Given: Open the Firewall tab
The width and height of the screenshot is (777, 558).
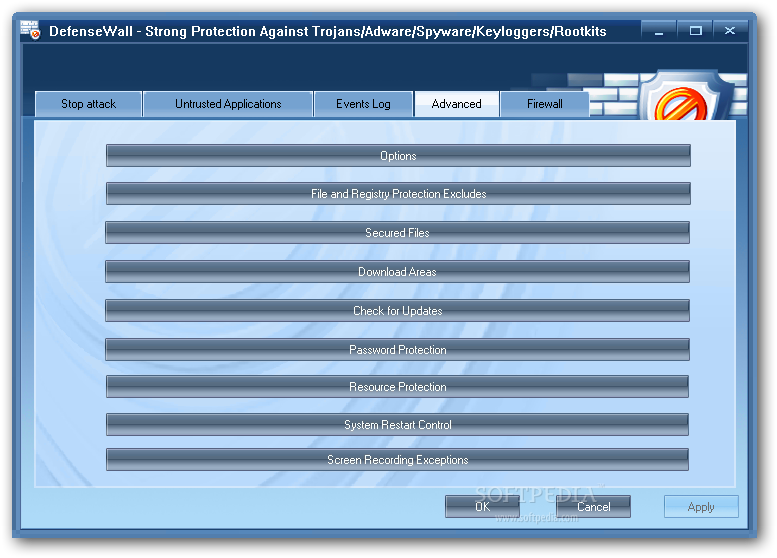Looking at the screenshot, I should point(545,104).
